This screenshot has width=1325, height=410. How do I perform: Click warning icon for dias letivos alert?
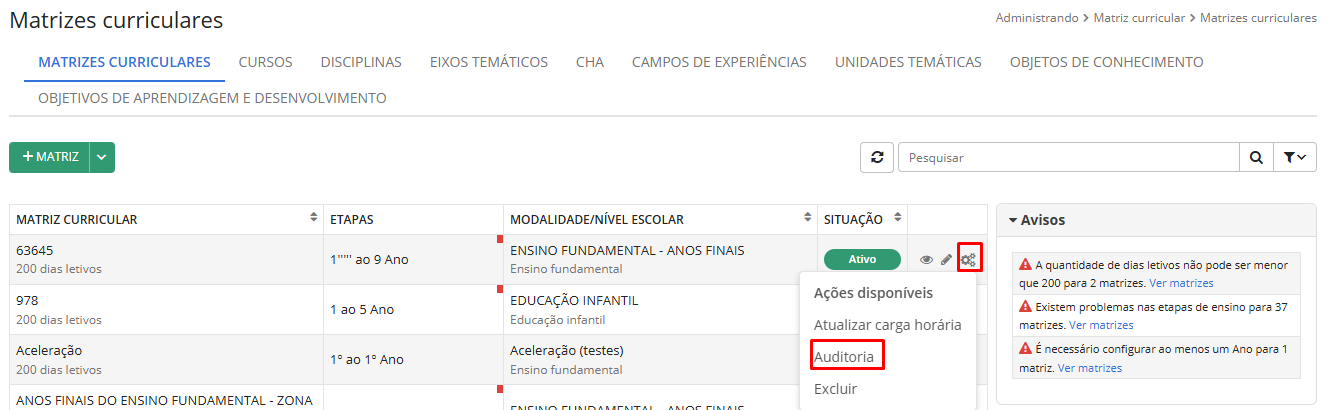(x=1025, y=265)
